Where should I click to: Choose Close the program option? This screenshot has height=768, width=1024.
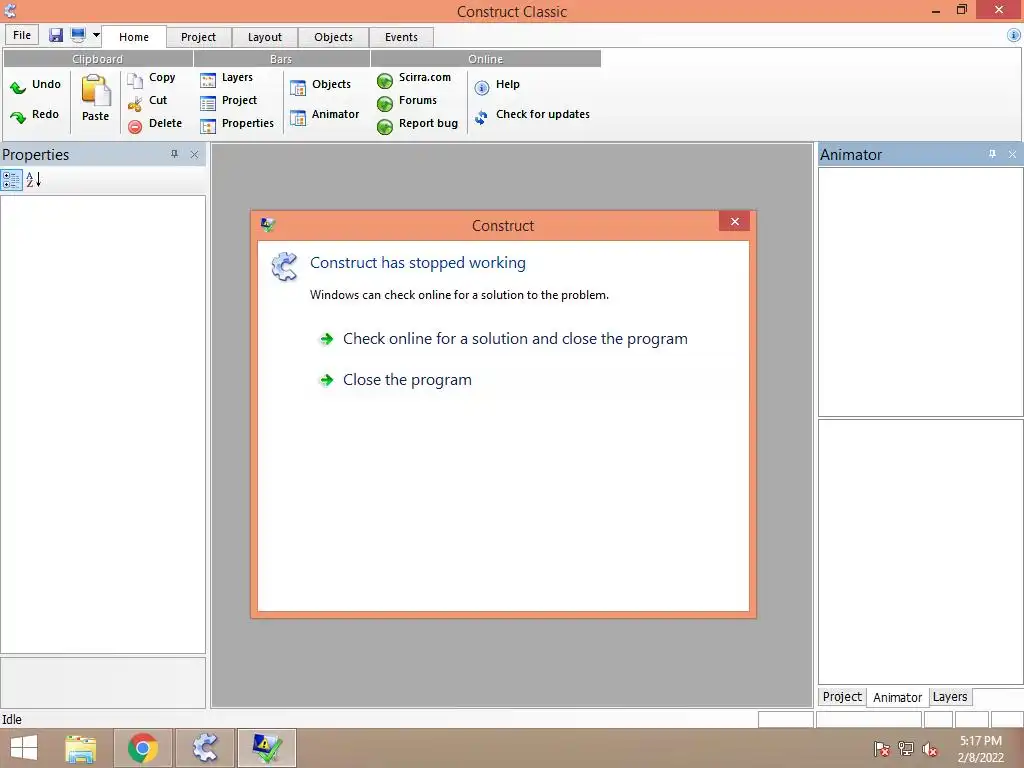(395, 380)
